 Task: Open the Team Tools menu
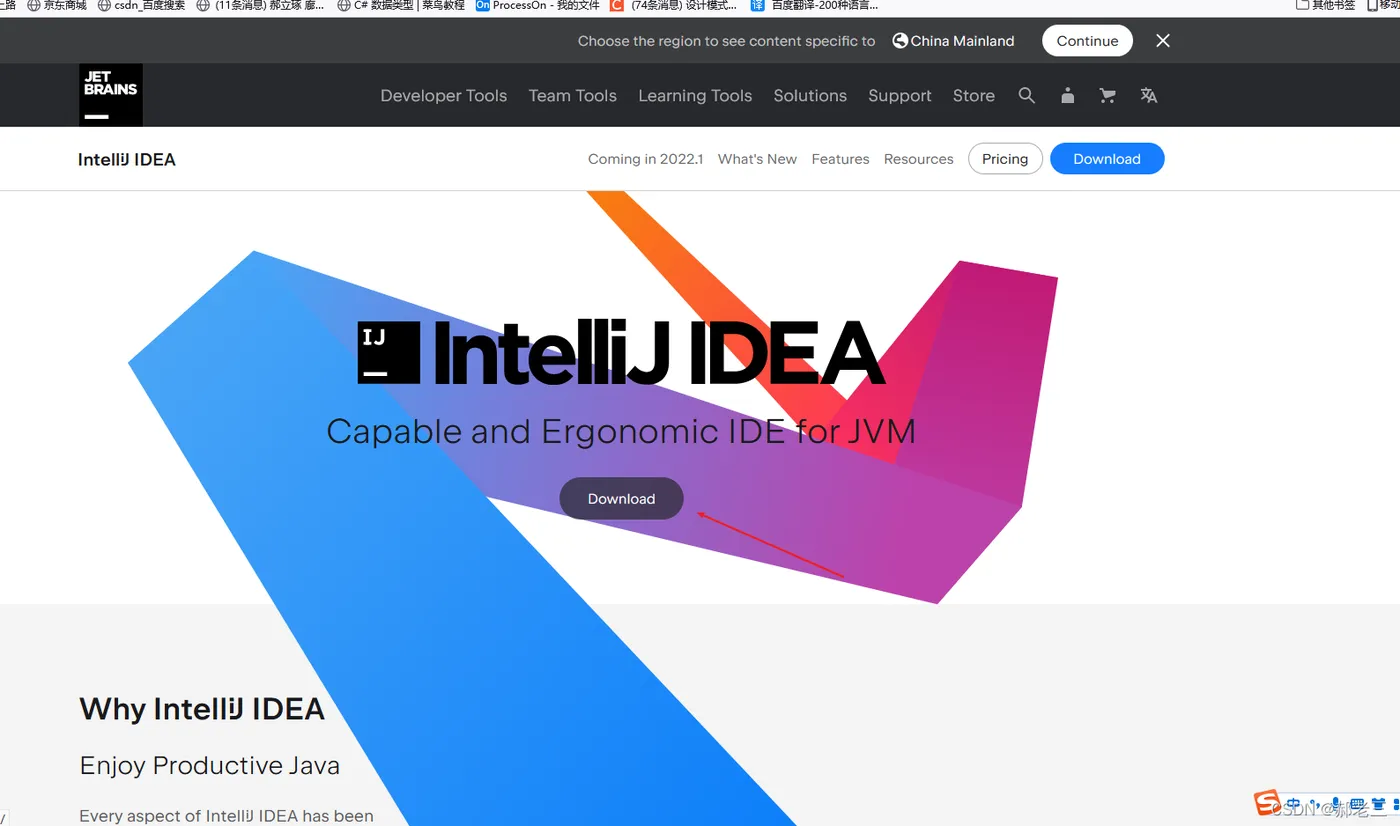(573, 96)
